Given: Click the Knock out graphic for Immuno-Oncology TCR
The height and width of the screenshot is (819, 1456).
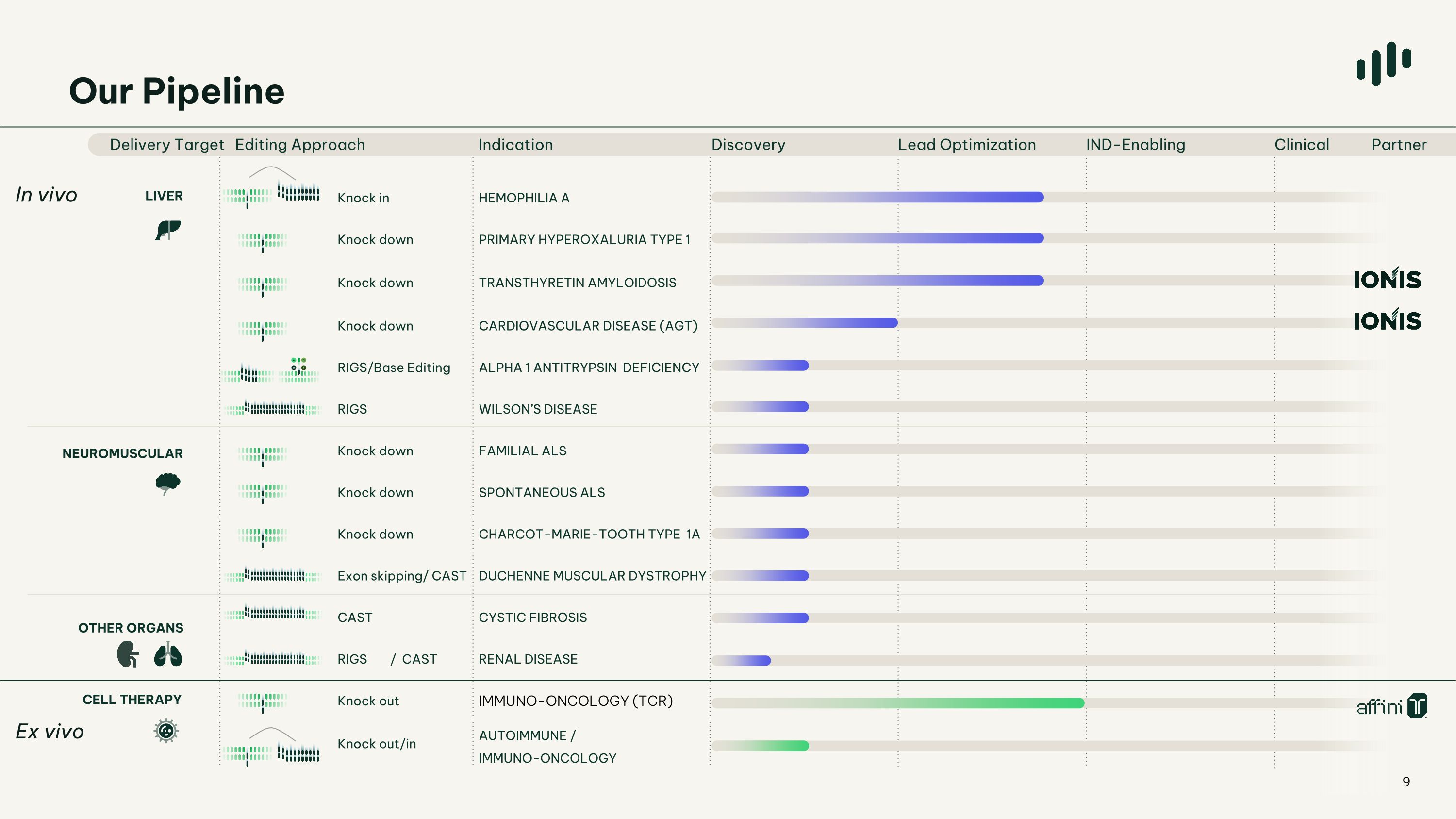Looking at the screenshot, I should (x=262, y=702).
